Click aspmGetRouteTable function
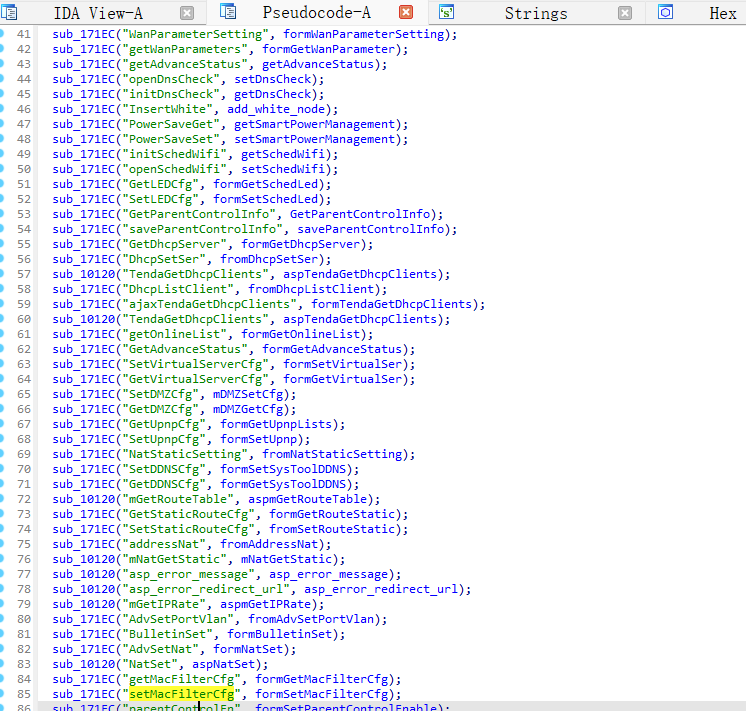746x711 pixels. coord(308,499)
